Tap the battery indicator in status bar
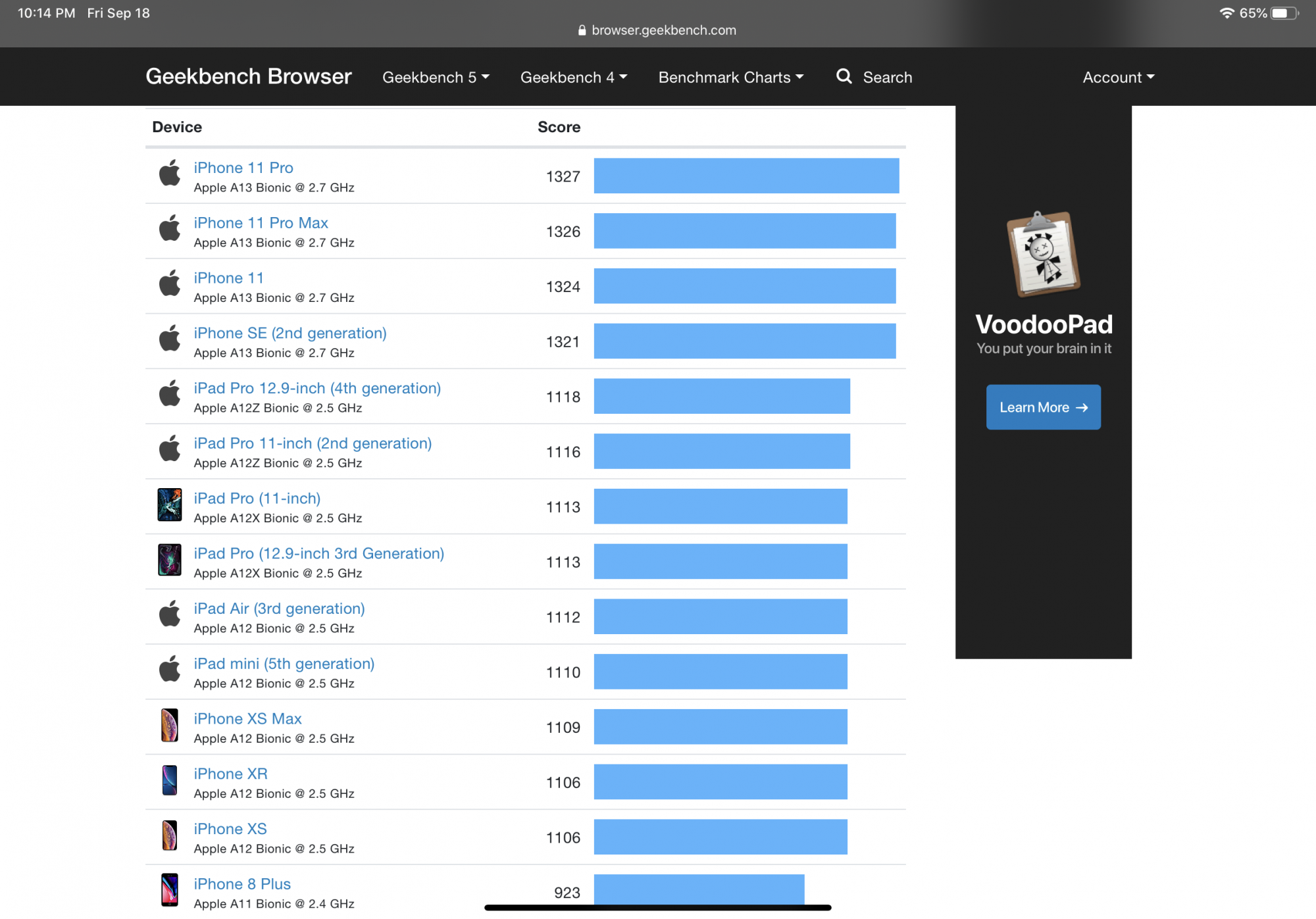 coord(1284,13)
